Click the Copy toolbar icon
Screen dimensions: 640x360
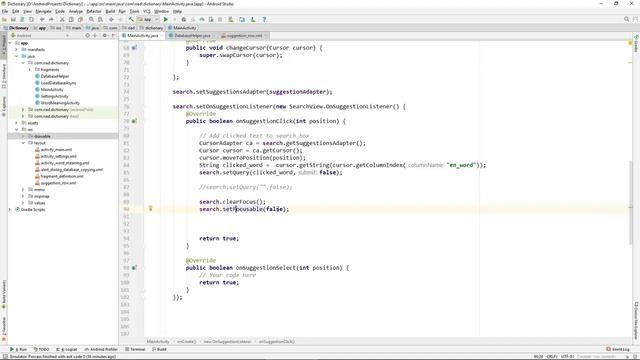tap(71, 19)
